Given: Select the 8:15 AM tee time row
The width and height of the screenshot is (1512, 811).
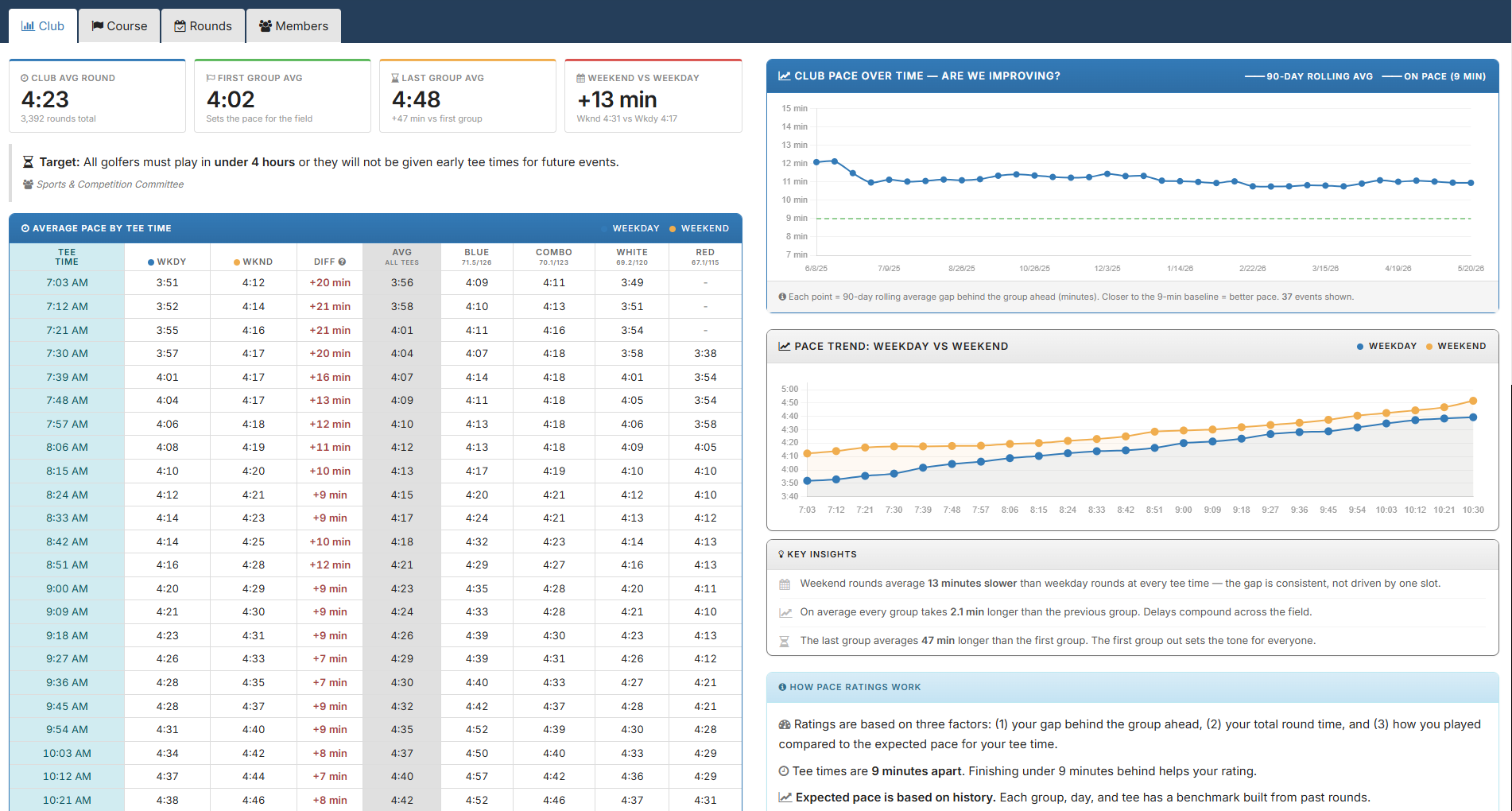Looking at the screenshot, I should pyautogui.click(x=375, y=471).
